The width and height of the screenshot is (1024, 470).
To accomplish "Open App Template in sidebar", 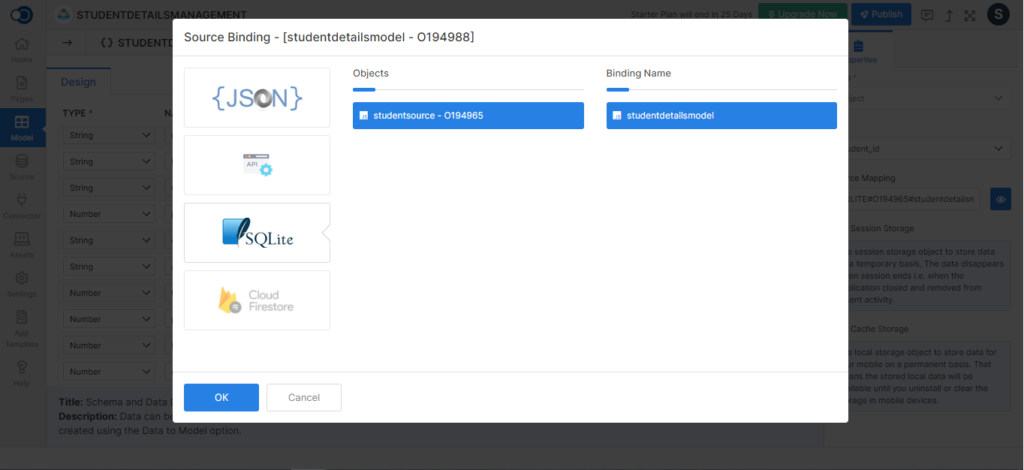I will pos(22,328).
